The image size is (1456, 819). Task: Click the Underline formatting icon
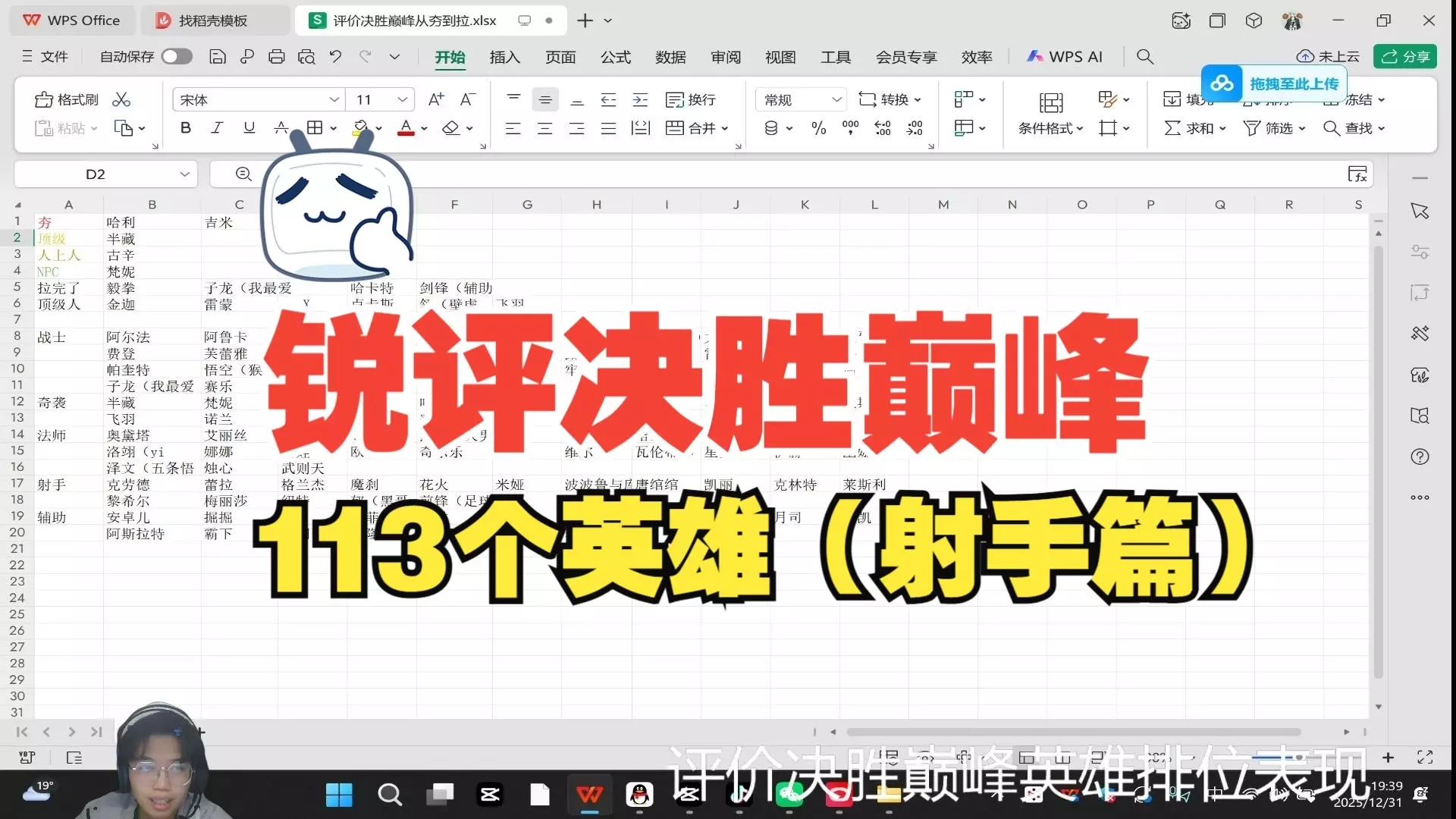coord(249,128)
